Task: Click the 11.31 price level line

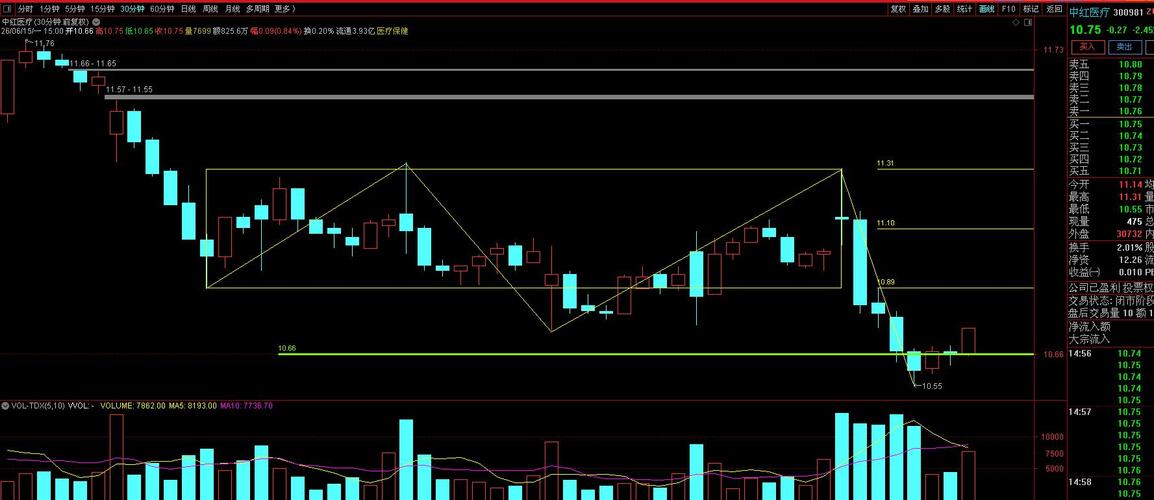Action: [955, 169]
